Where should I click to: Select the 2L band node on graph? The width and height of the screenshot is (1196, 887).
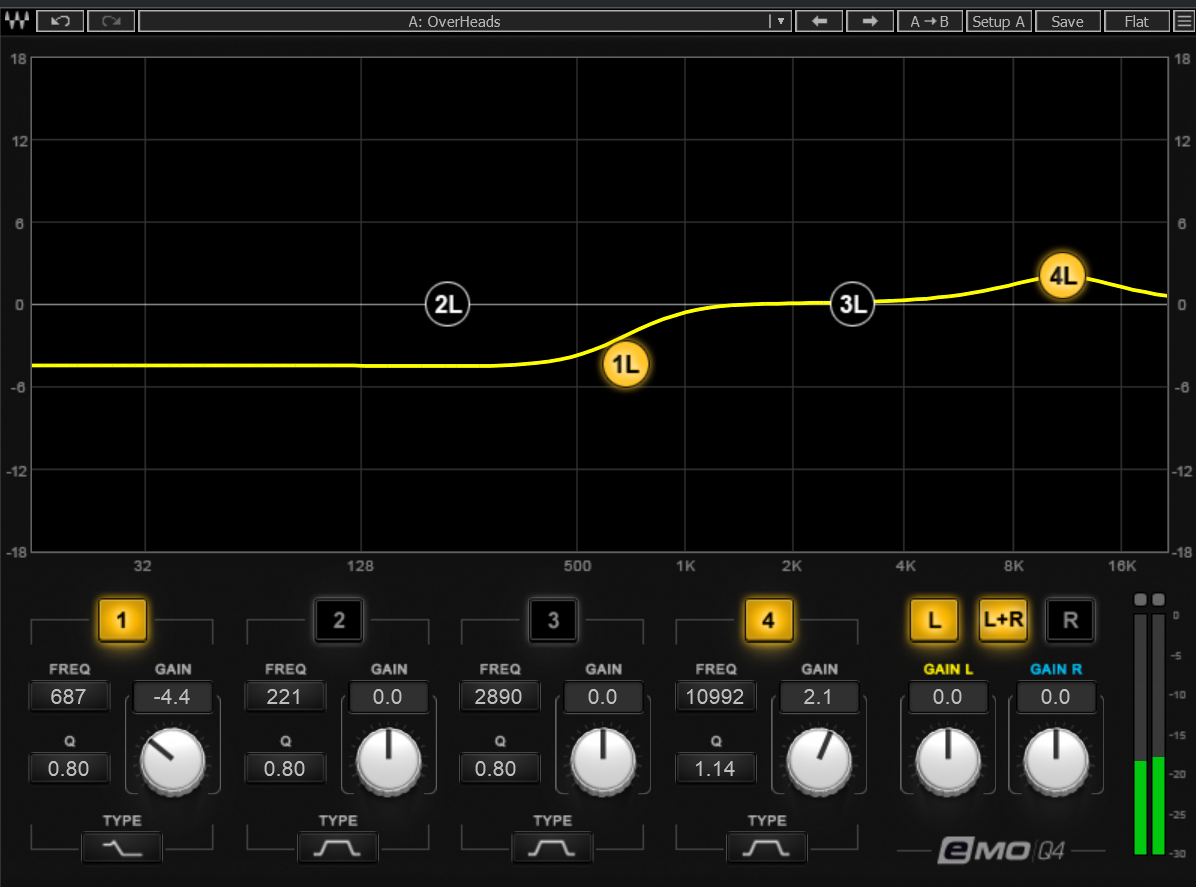point(447,305)
